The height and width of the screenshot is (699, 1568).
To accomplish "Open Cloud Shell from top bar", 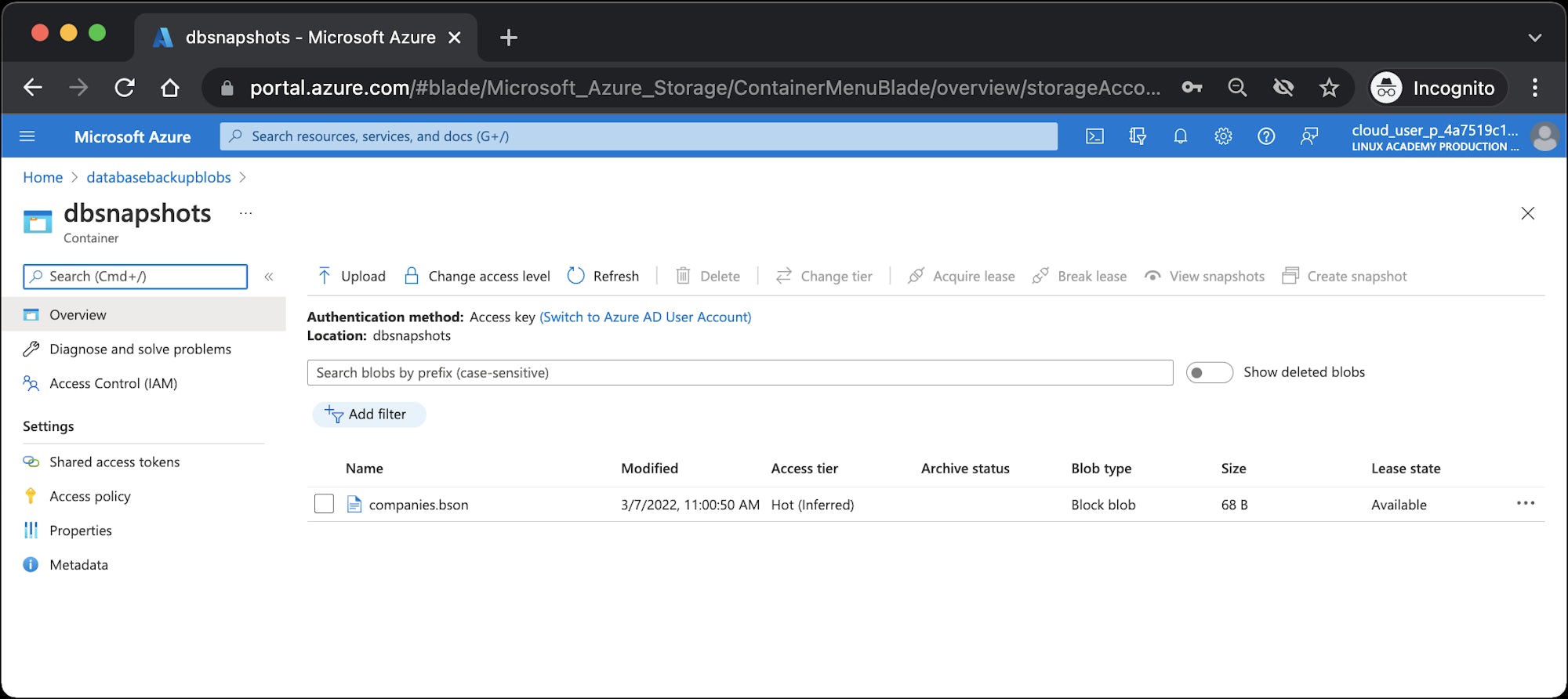I will pyautogui.click(x=1094, y=136).
